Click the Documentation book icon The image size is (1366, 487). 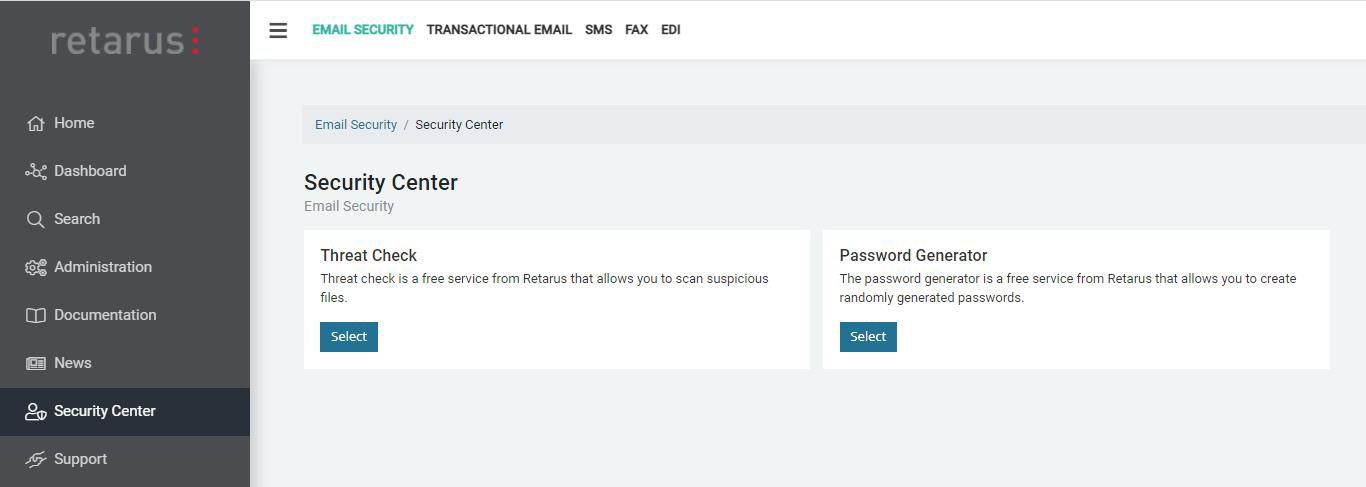point(36,315)
